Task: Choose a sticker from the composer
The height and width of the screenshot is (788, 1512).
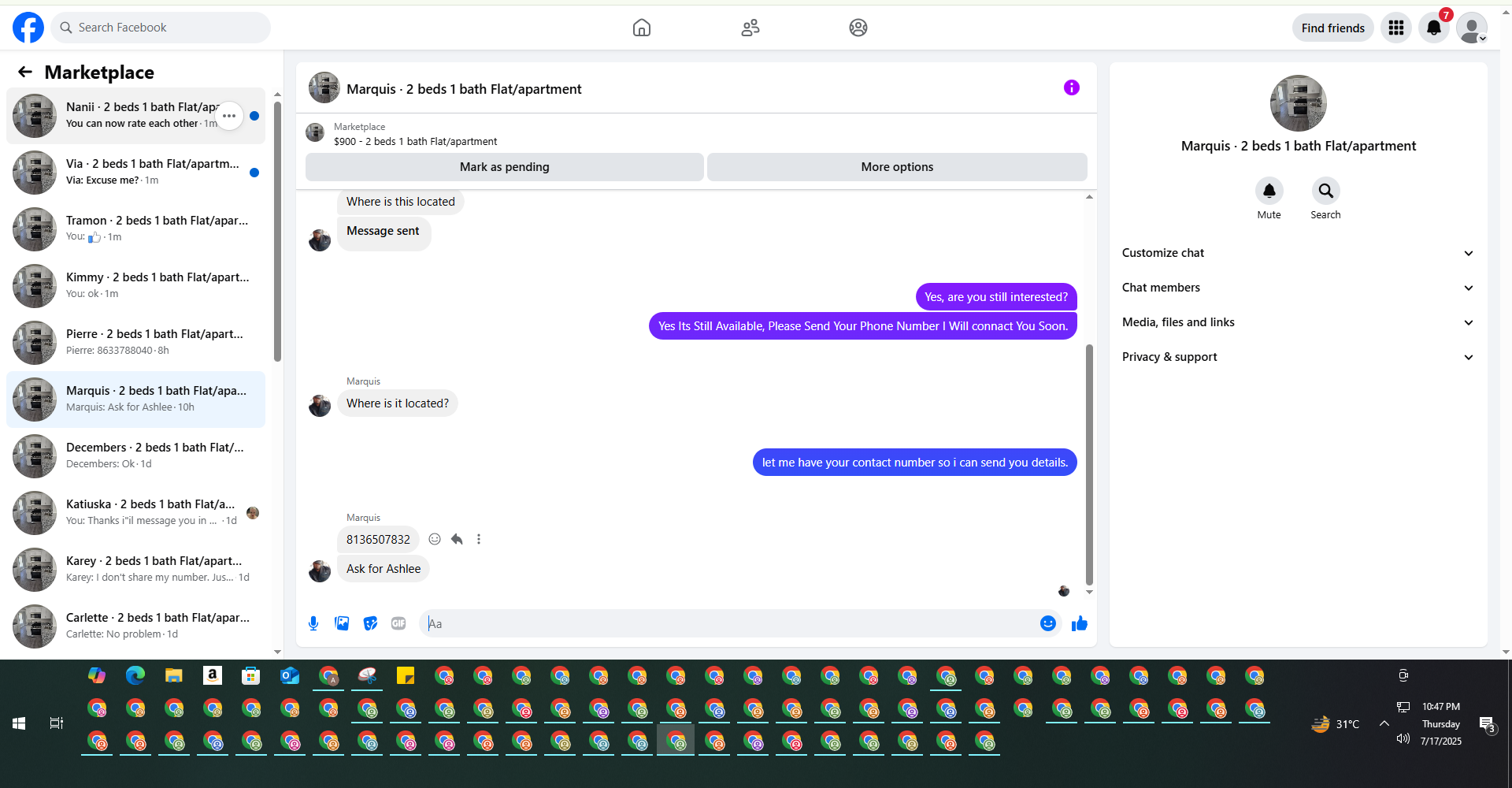Action: (x=370, y=623)
